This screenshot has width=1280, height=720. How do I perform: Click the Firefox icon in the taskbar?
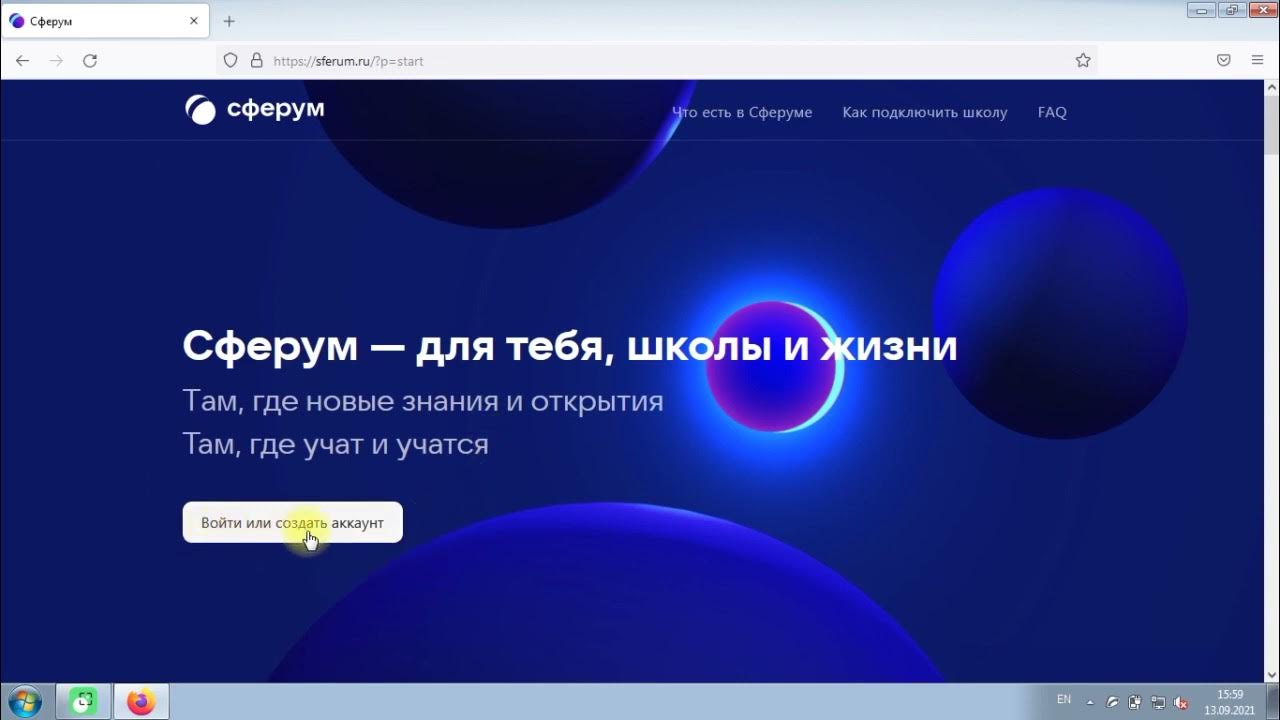[x=141, y=702]
